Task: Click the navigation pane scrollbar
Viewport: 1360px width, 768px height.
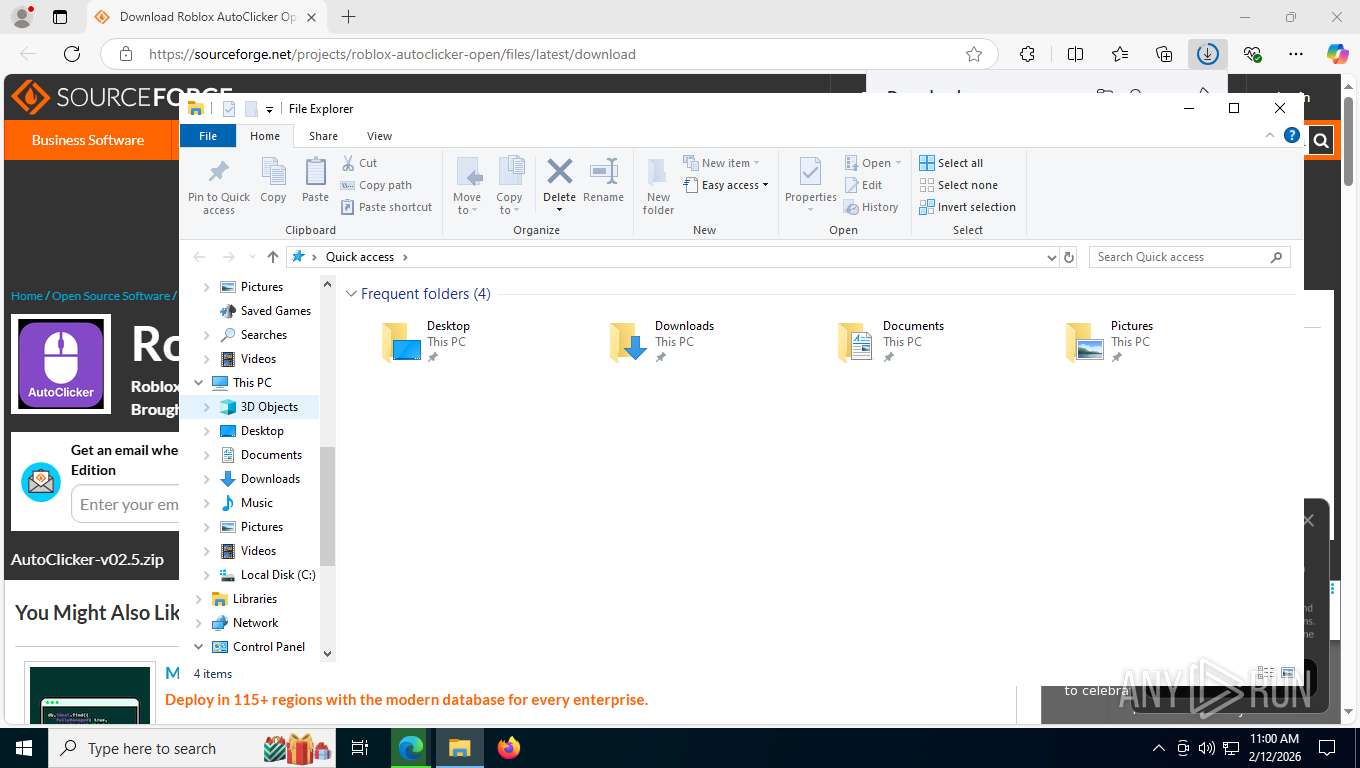Action: 327,505
